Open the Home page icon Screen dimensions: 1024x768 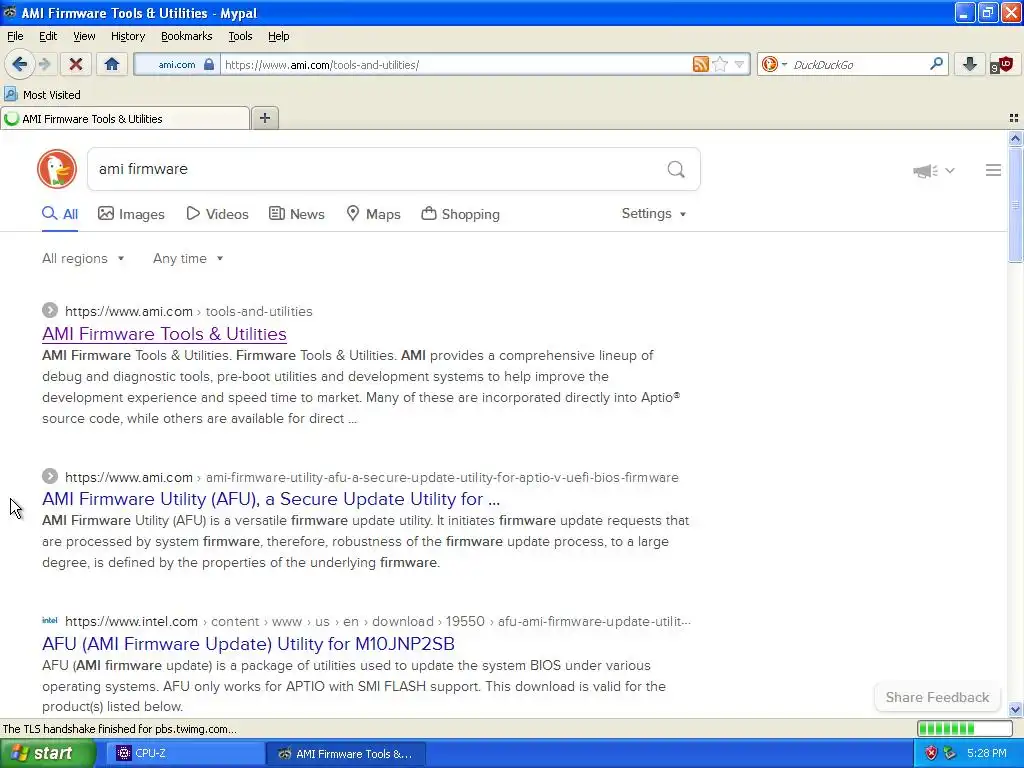tap(112, 64)
